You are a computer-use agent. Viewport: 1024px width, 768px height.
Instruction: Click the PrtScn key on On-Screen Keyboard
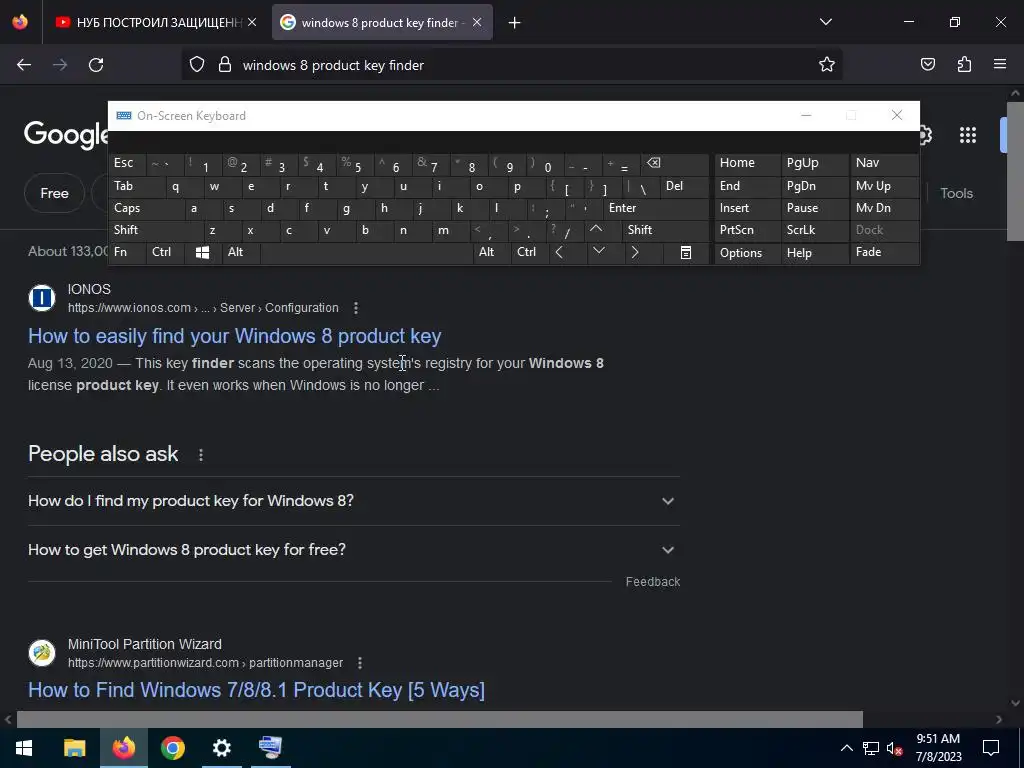[x=747, y=230]
